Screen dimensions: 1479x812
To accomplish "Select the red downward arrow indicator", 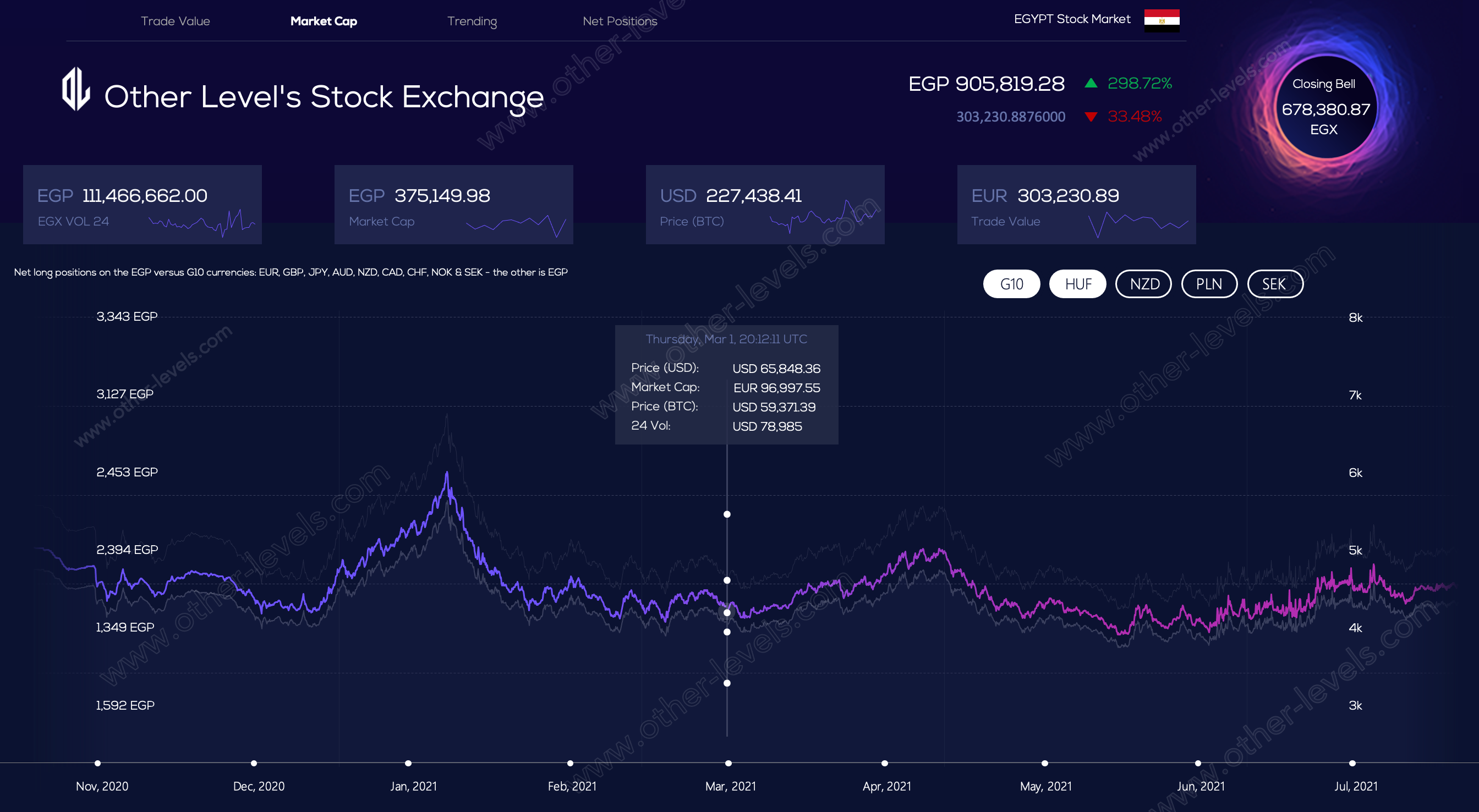I will [x=1091, y=117].
